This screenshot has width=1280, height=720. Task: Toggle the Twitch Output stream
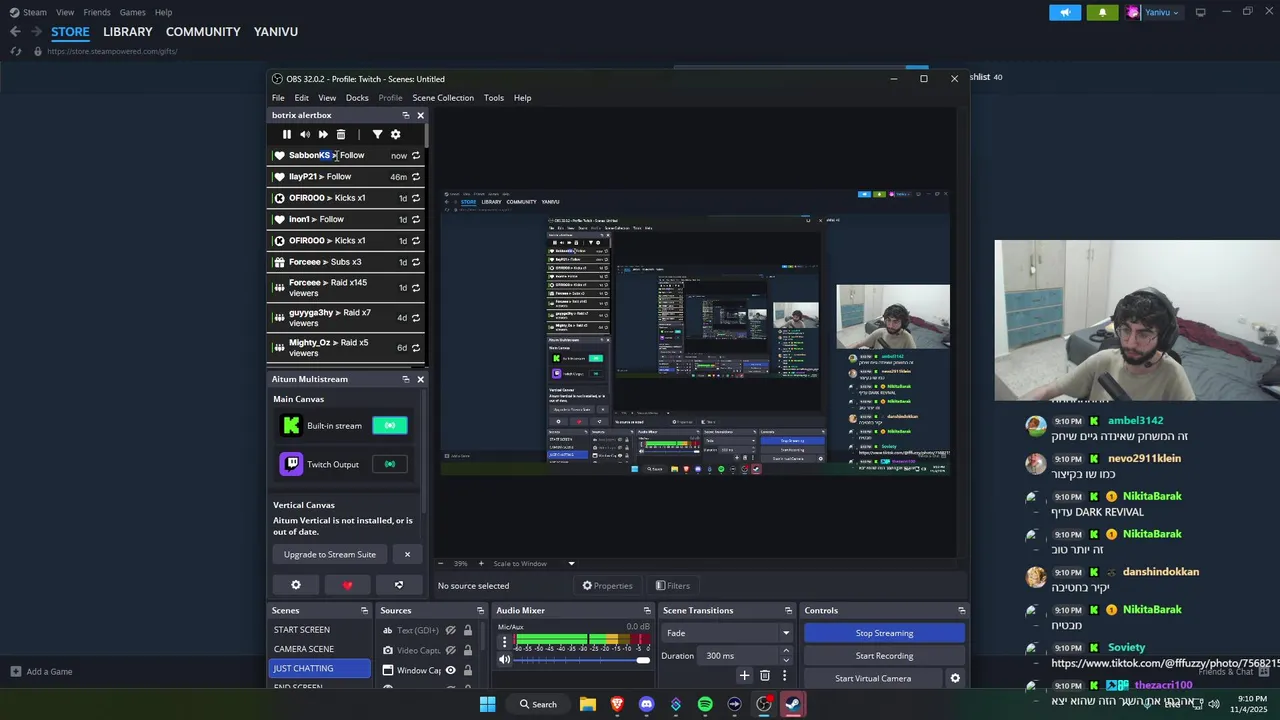(390, 464)
